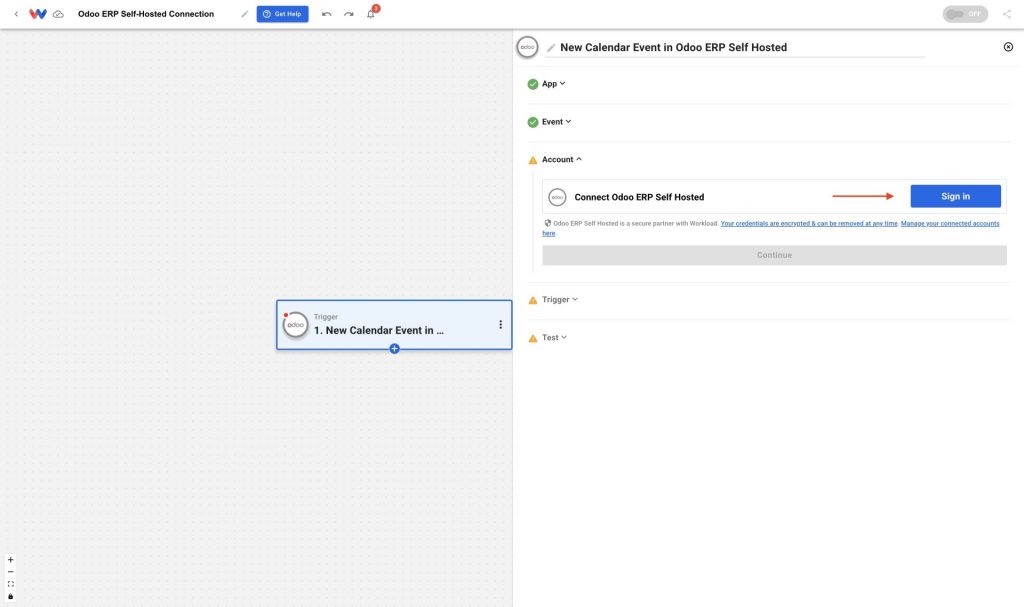The image size is (1024, 607).
Task: Click the workflow title Odoo ERP Self-Hosted Connection
Action: pyautogui.click(x=146, y=14)
